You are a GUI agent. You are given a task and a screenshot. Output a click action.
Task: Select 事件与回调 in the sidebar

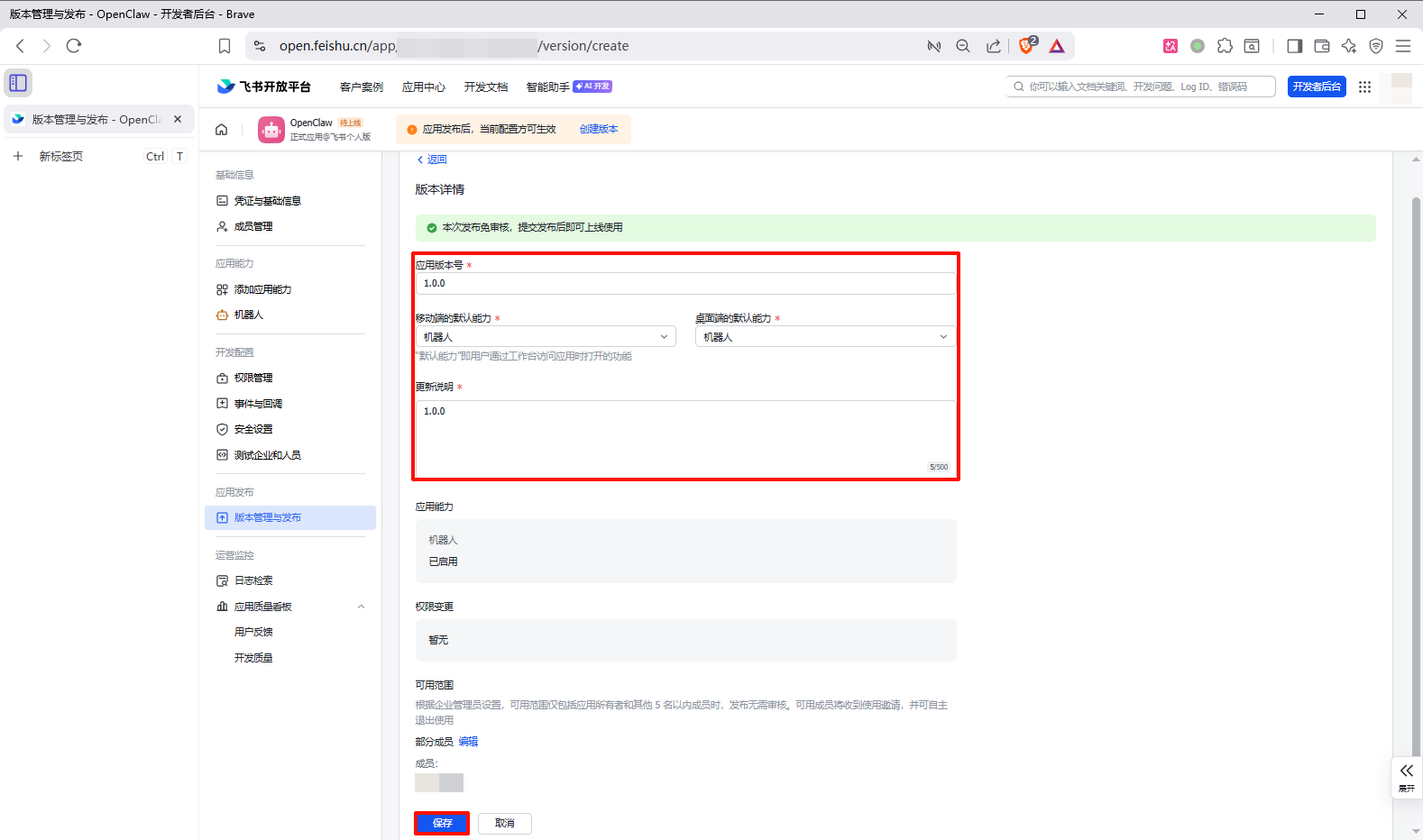(x=258, y=404)
